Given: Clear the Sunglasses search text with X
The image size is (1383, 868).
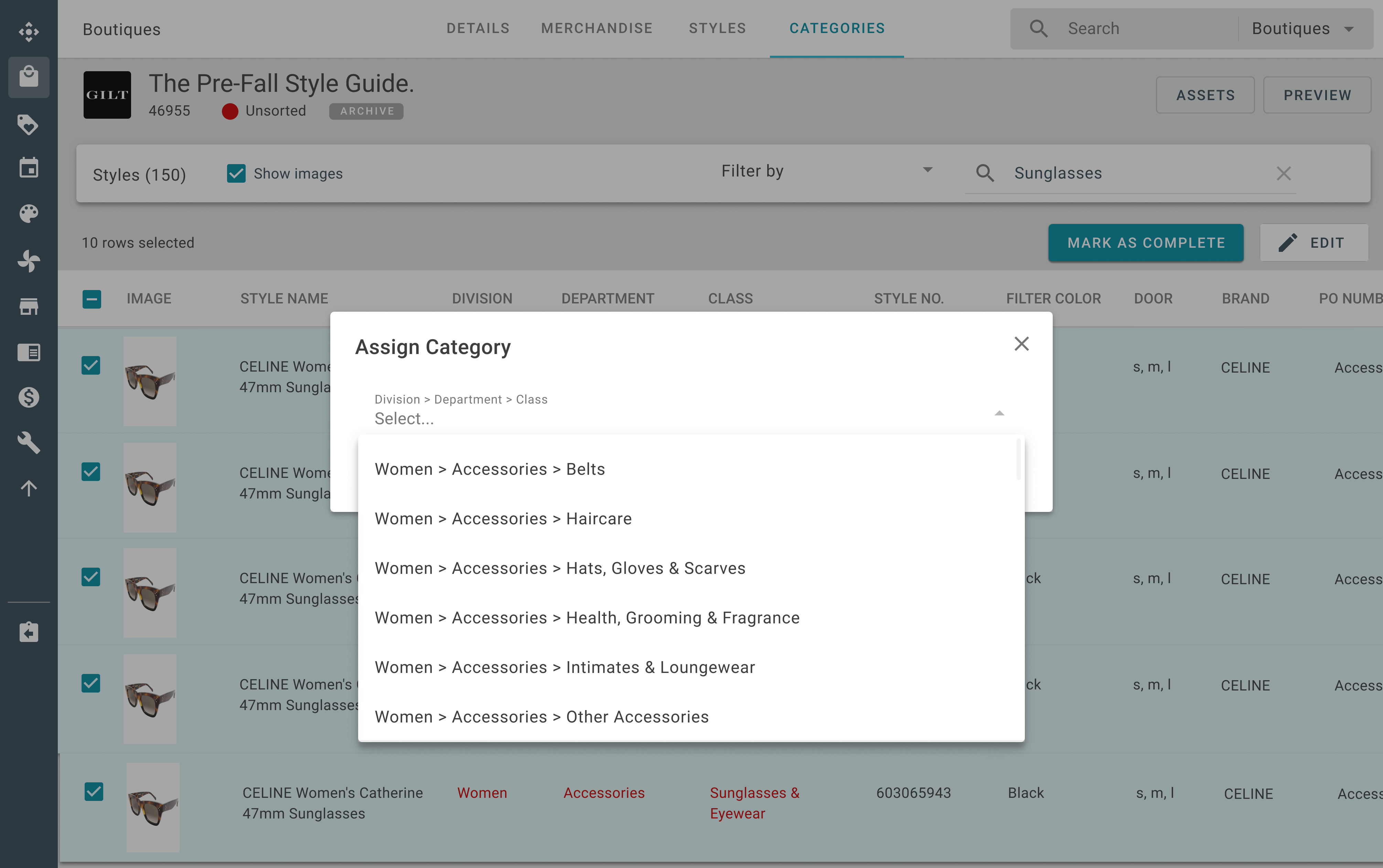Looking at the screenshot, I should coord(1284,173).
